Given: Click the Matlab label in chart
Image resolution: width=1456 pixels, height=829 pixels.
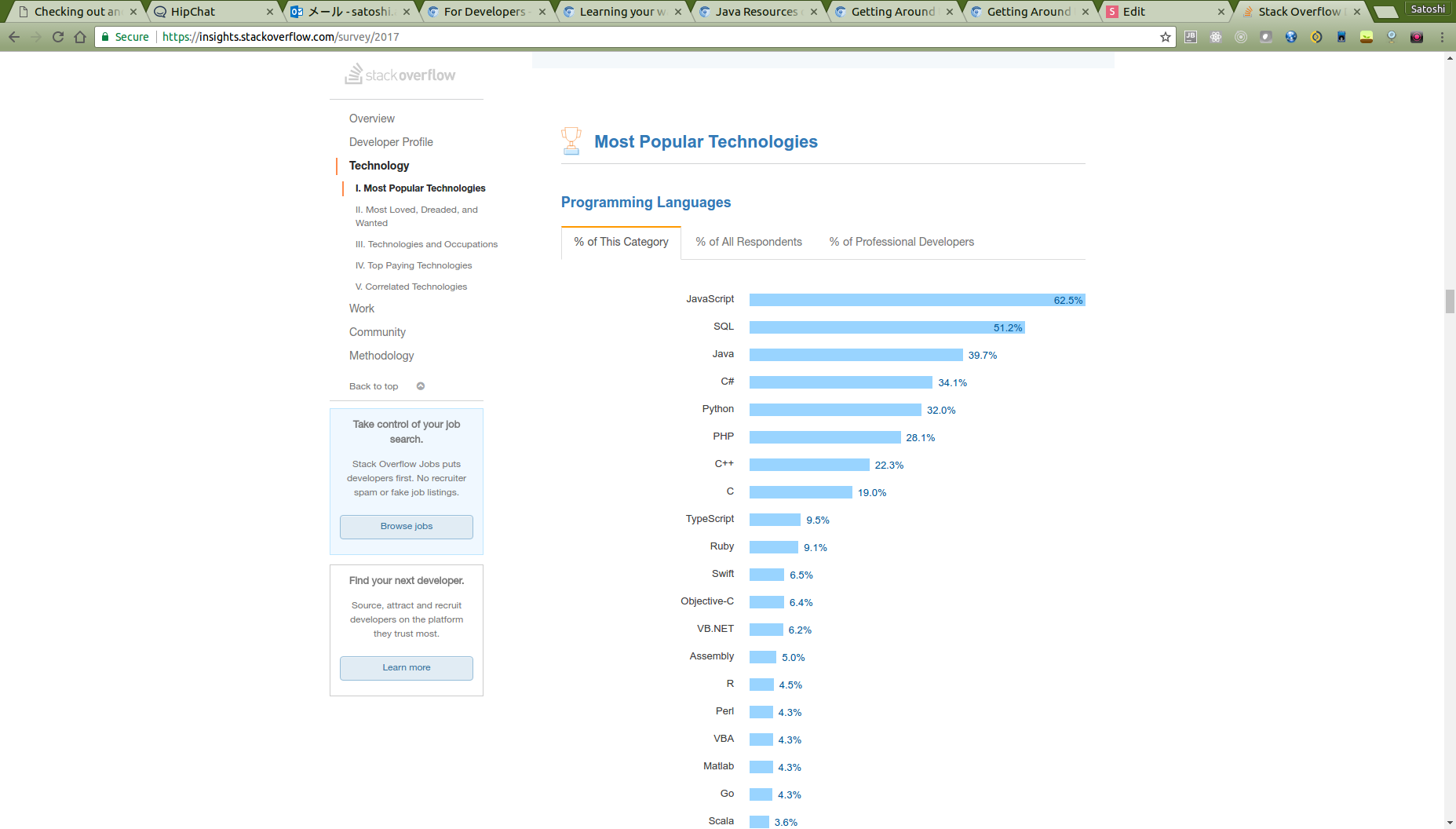Looking at the screenshot, I should point(719,766).
